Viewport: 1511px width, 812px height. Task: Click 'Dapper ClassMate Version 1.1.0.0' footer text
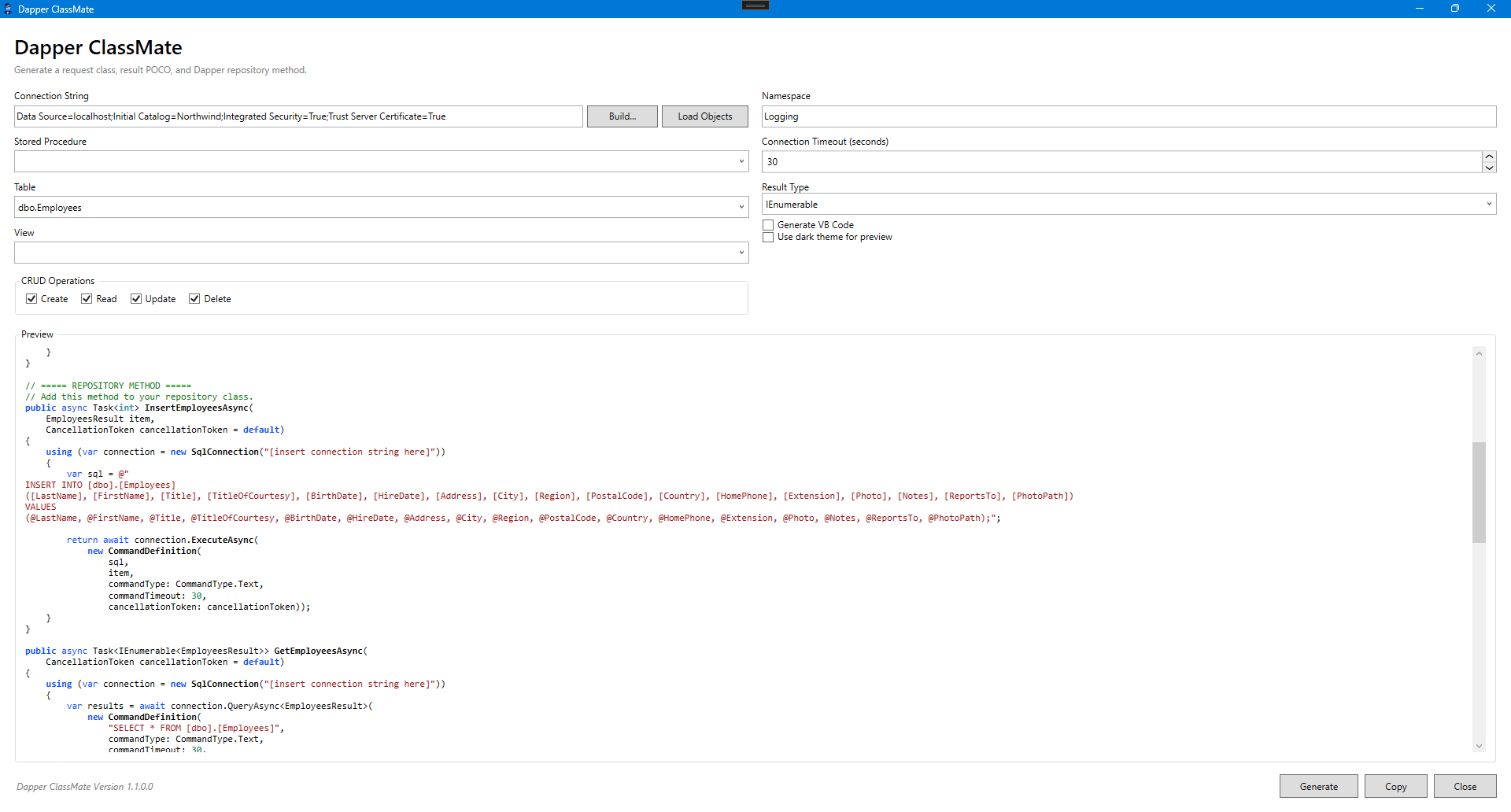[85, 787]
